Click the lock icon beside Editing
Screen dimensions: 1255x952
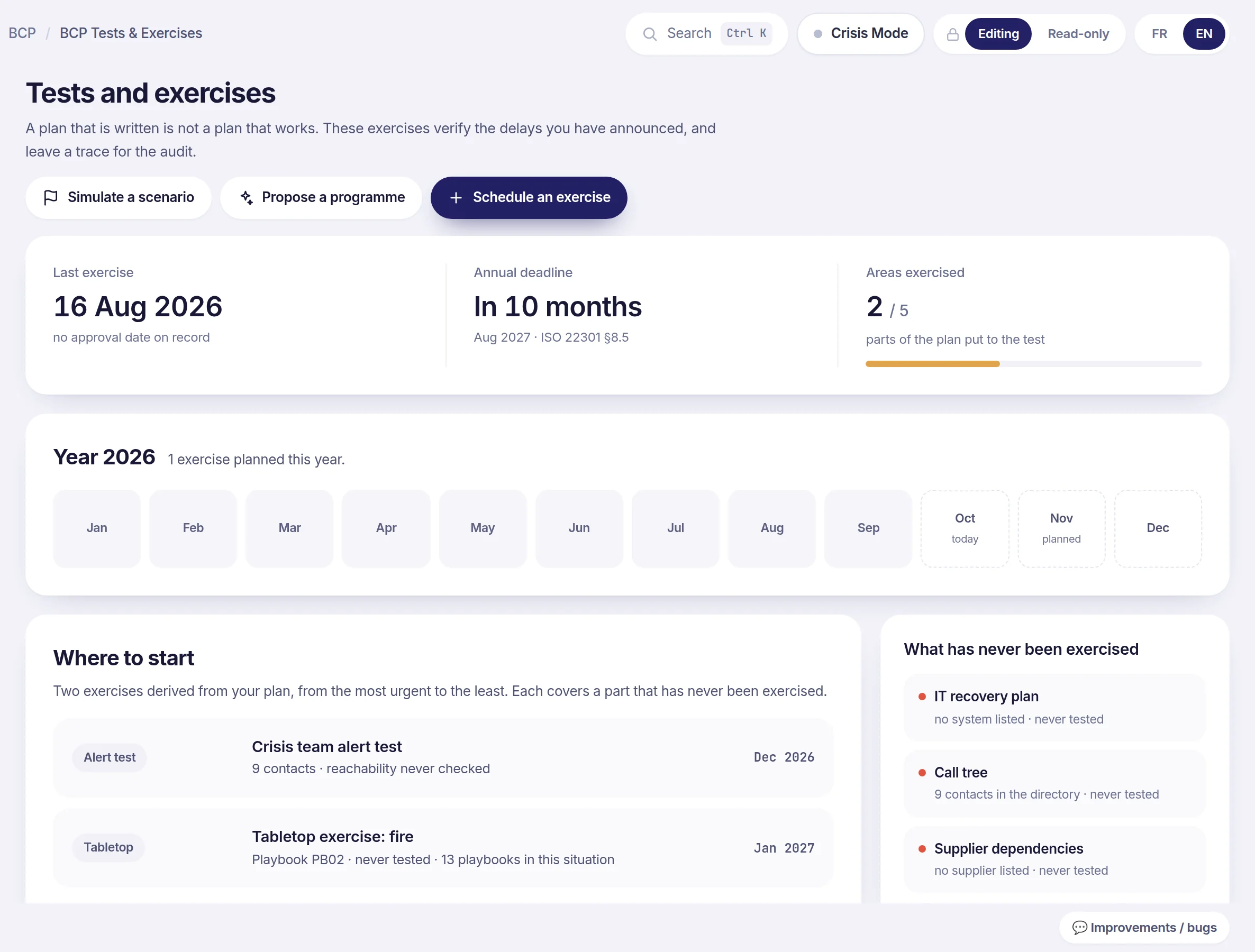coord(952,34)
